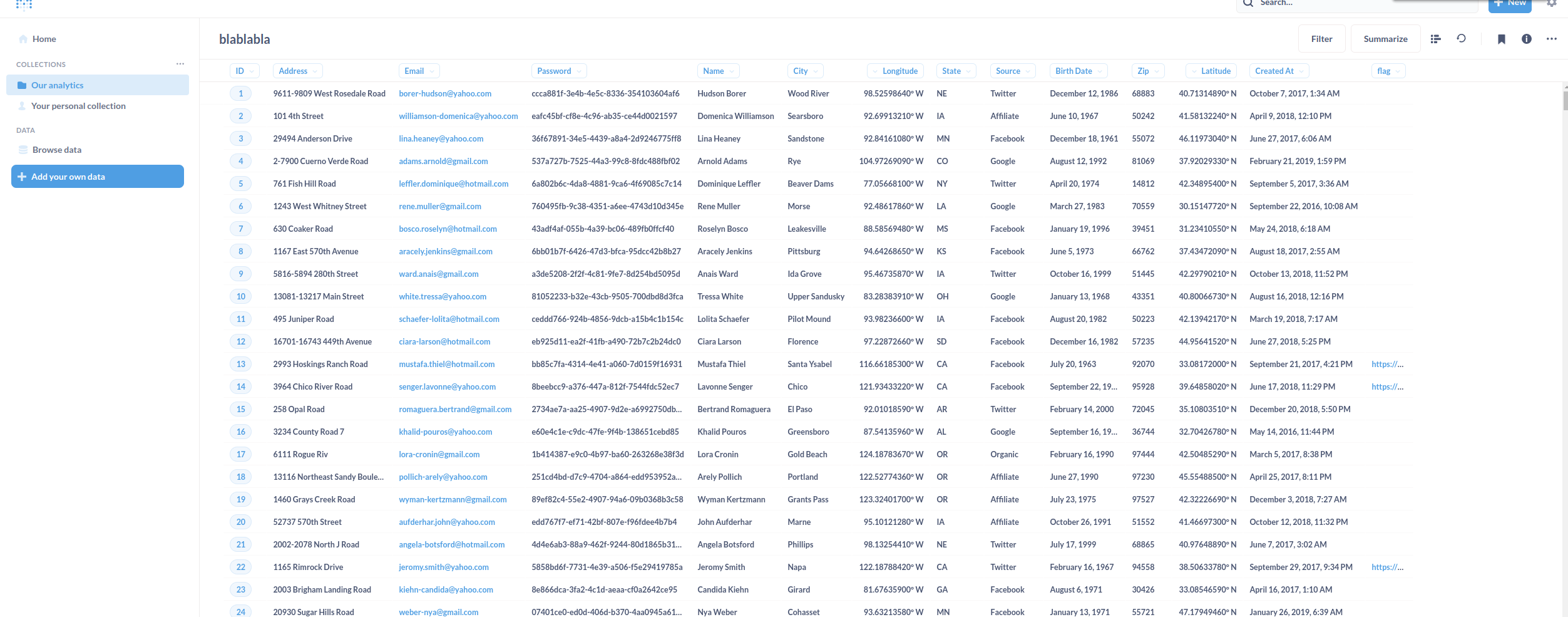Image resolution: width=1568 pixels, height=617 pixels.
Task: Click the Filter button
Action: [1321, 39]
